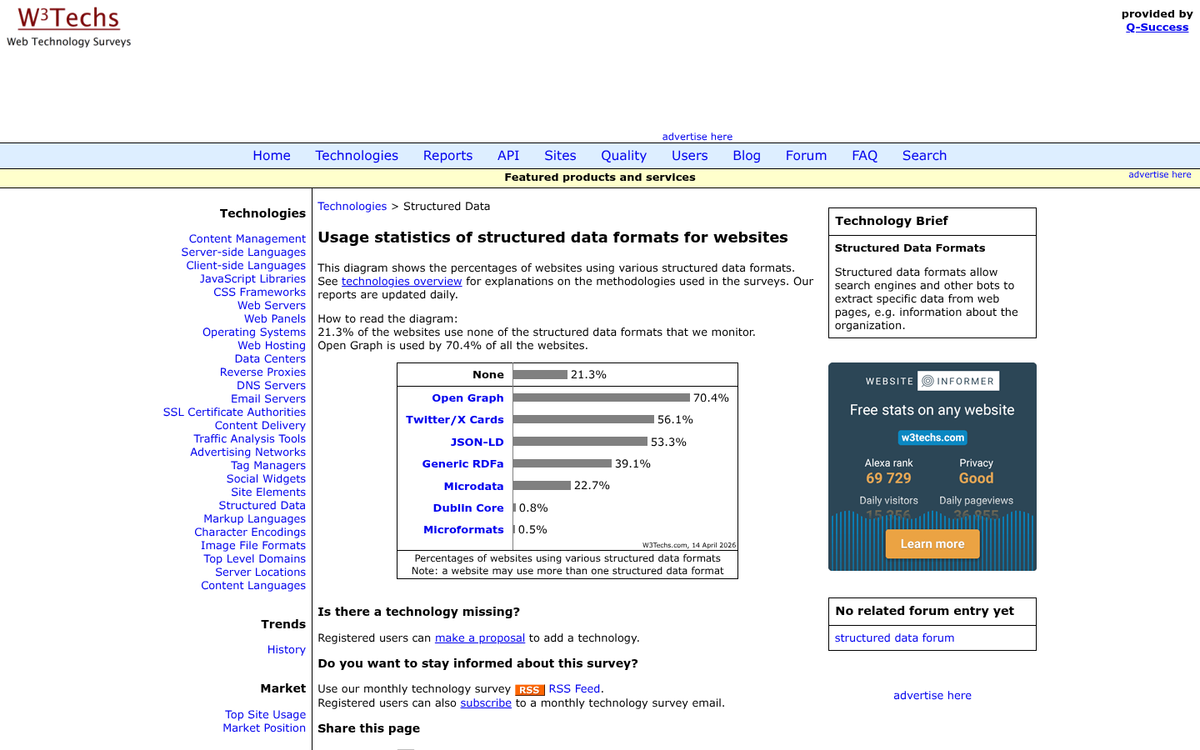The image size is (1200, 750).
Task: Click the Q-Success provider link
Action: (x=1157, y=27)
